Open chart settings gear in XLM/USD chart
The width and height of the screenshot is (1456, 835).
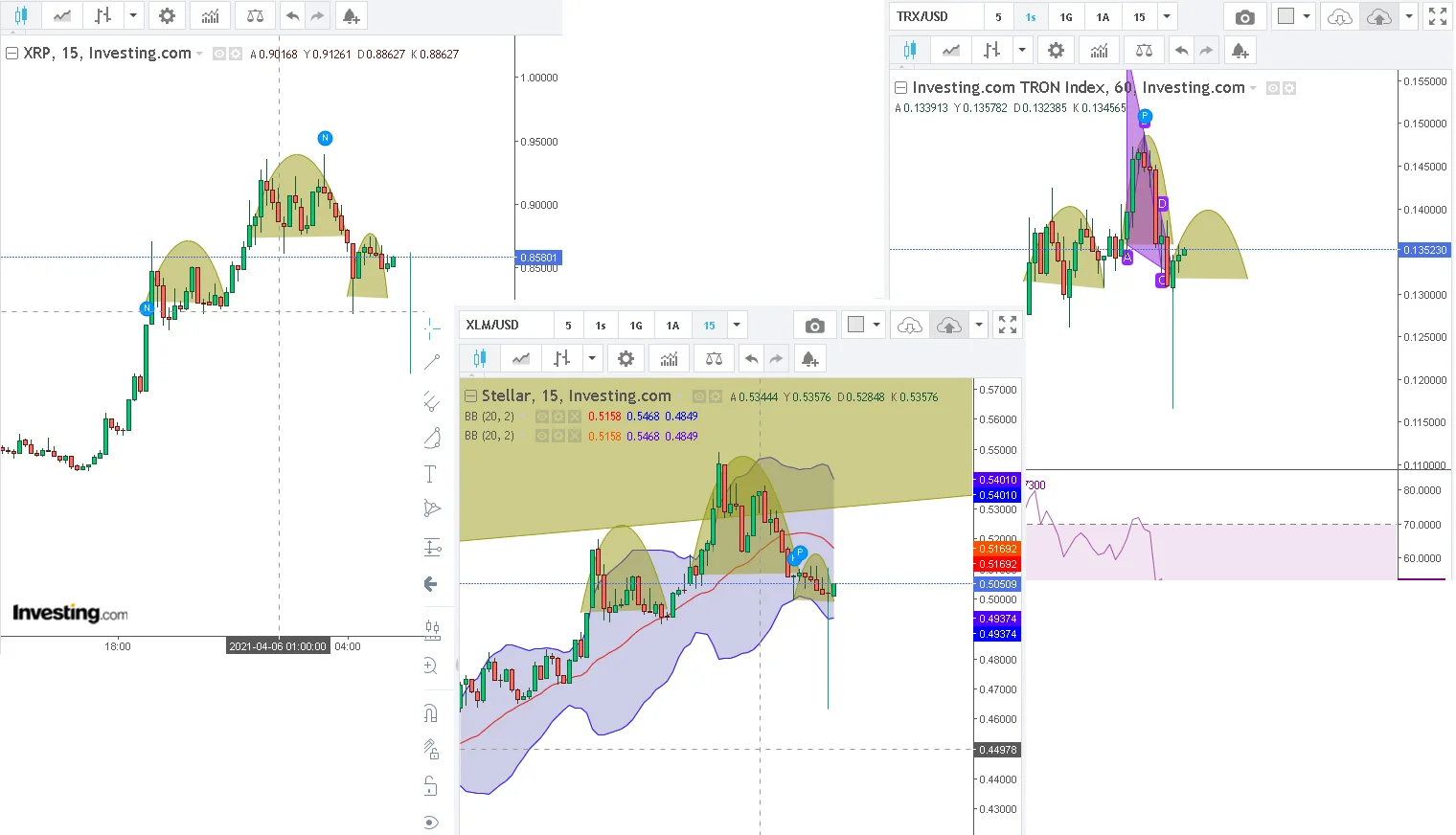(x=626, y=359)
